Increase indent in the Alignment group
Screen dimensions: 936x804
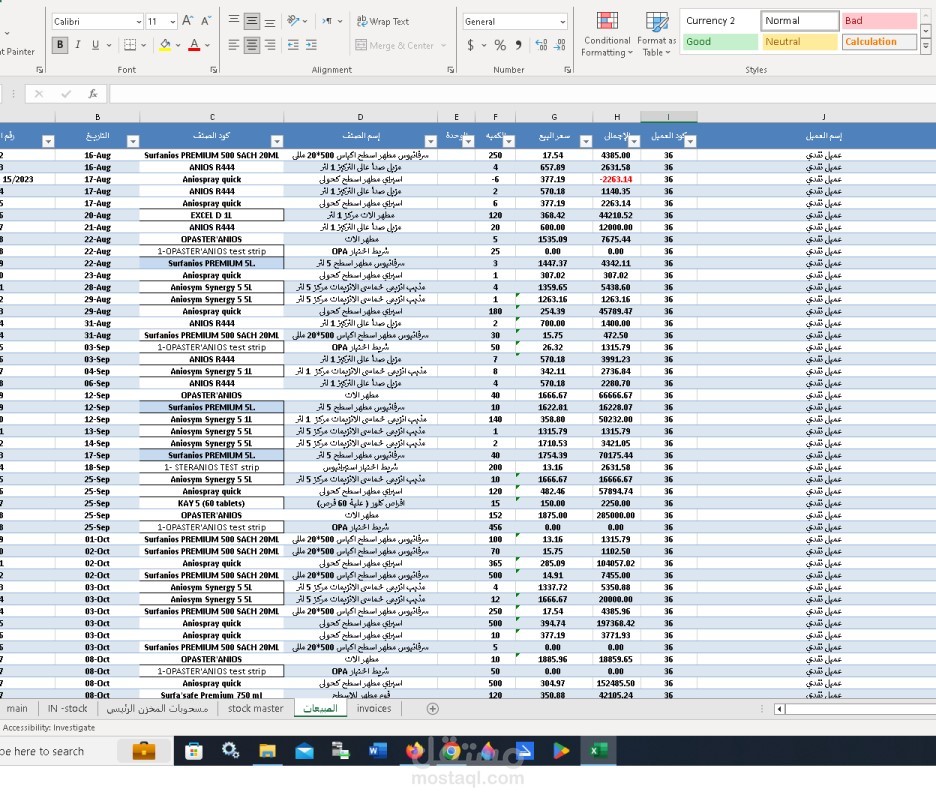(x=312, y=45)
